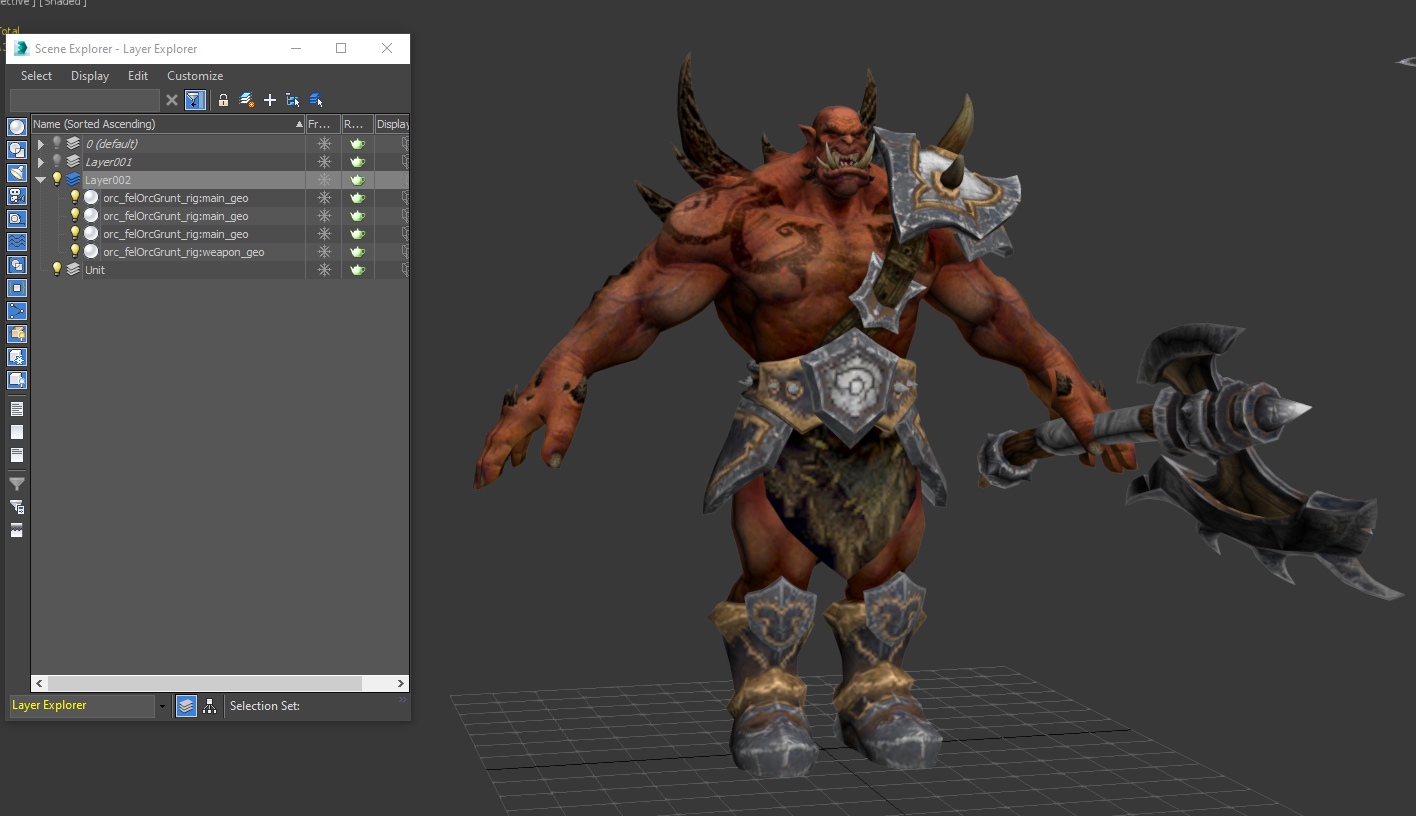Image resolution: width=1416 pixels, height=816 pixels.
Task: Freeze the weapon_geo object snowflake
Action: pyautogui.click(x=324, y=252)
